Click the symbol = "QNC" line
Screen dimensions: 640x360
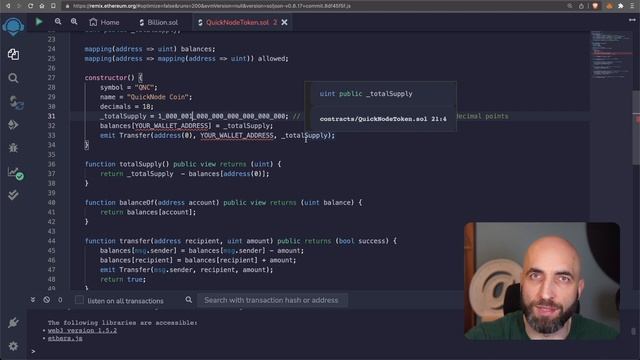tap(129, 87)
